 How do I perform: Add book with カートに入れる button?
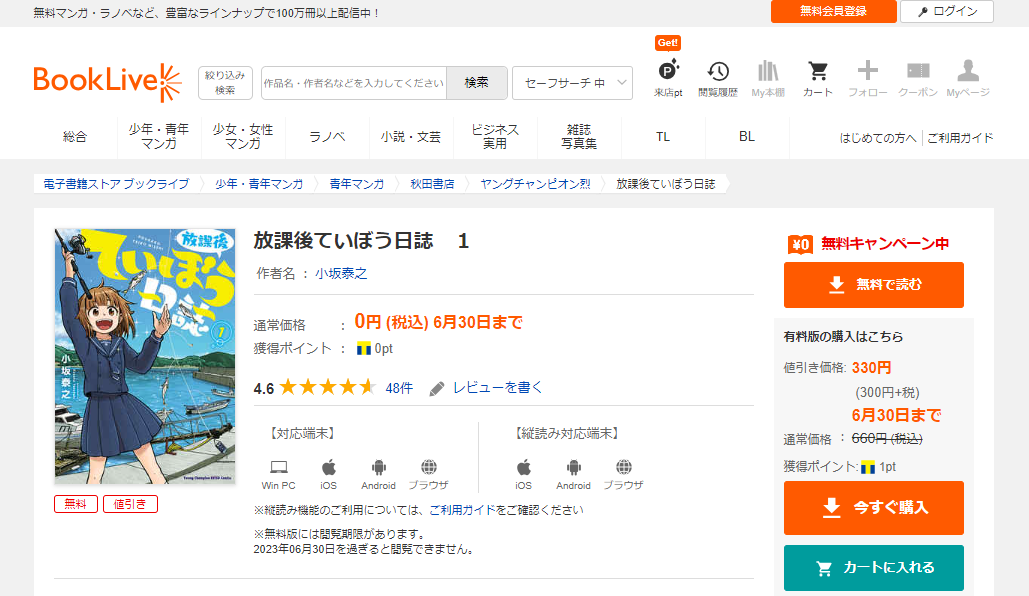(873, 568)
